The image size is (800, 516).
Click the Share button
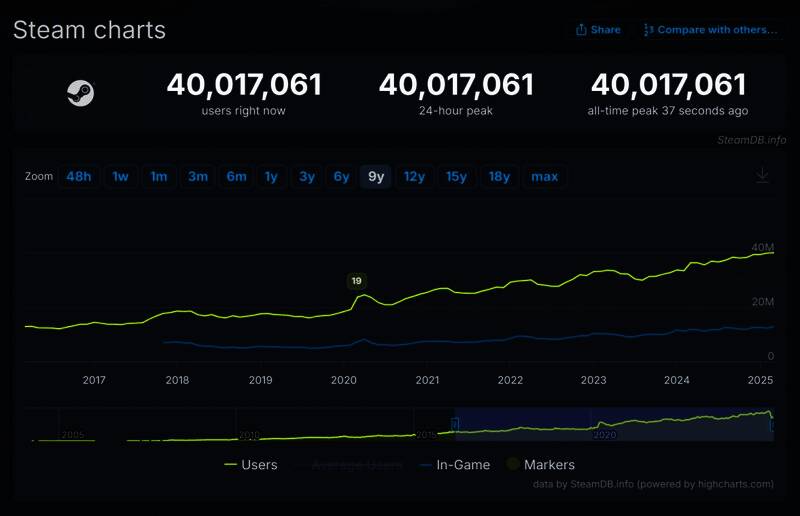point(598,30)
